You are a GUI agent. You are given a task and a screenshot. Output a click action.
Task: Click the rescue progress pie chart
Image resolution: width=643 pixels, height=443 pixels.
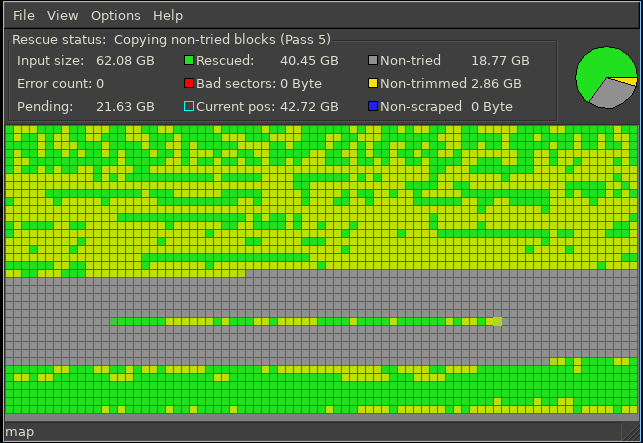point(606,77)
